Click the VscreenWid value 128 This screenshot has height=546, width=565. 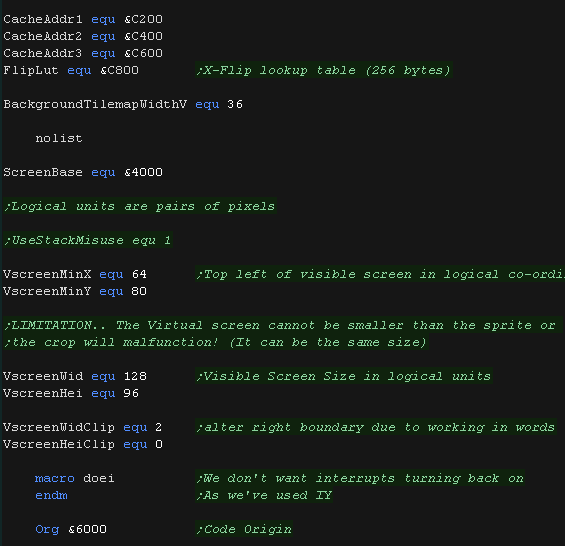click(x=135, y=376)
